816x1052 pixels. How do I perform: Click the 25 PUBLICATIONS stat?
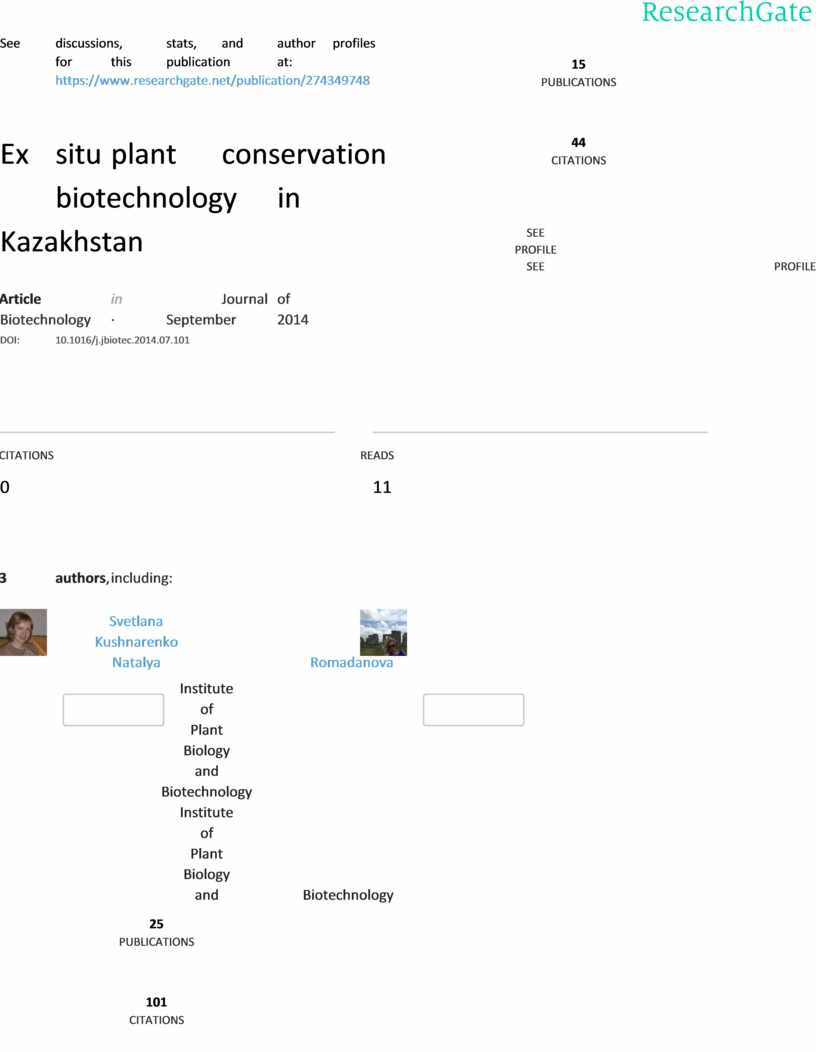156,933
